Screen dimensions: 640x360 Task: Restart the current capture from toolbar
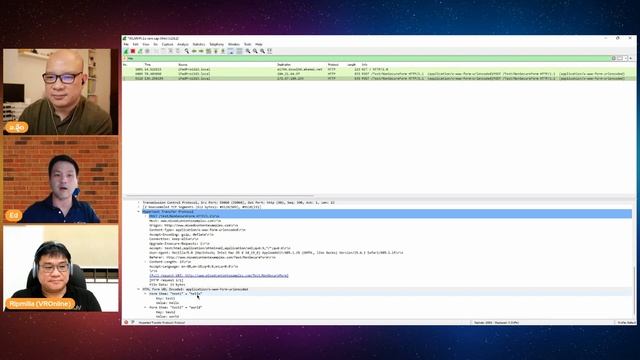[140, 51]
